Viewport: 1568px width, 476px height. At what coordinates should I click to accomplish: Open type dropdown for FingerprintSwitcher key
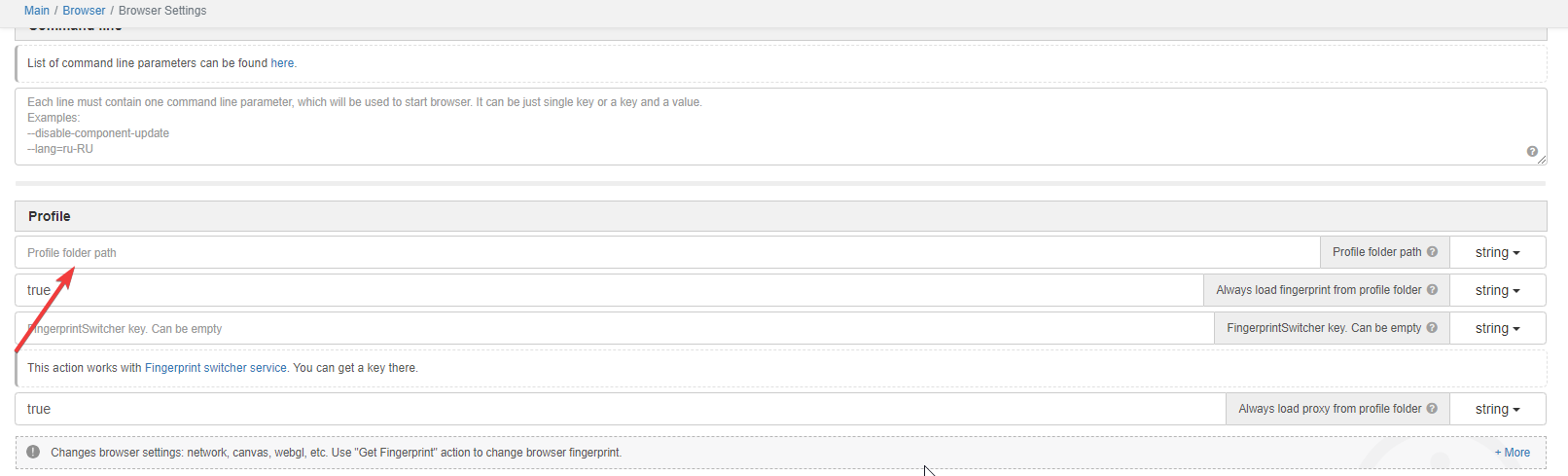point(1497,328)
